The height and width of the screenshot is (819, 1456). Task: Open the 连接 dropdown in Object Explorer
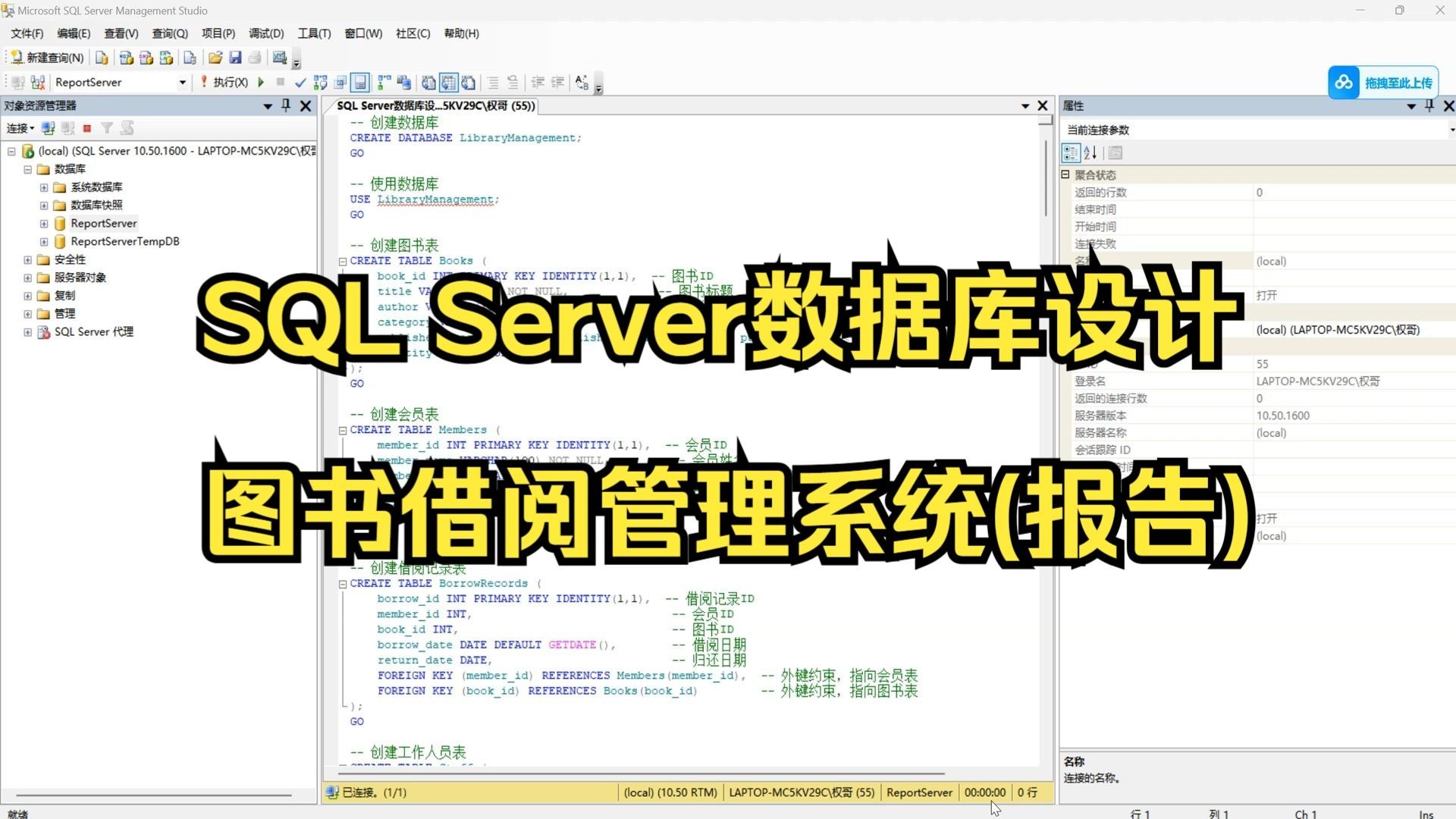coord(20,128)
